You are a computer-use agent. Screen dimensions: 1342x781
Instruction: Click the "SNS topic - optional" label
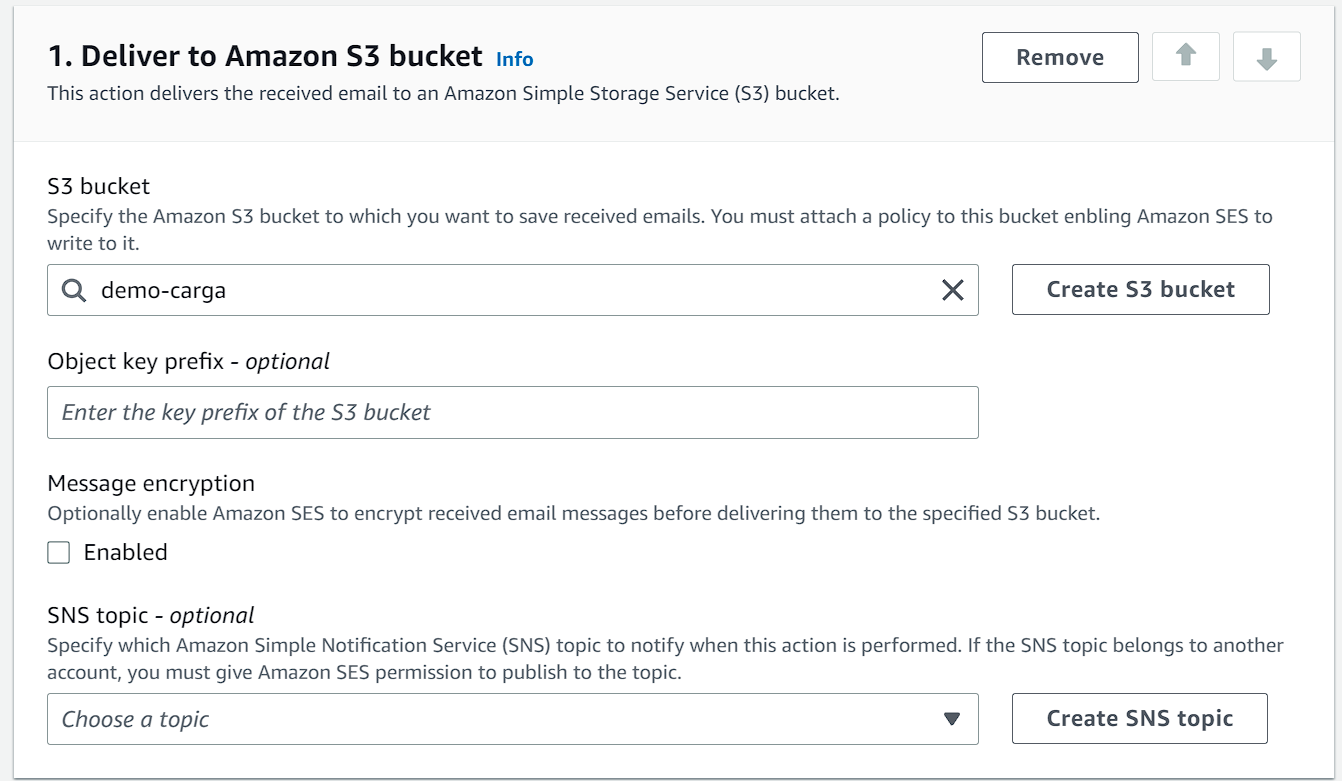[150, 615]
